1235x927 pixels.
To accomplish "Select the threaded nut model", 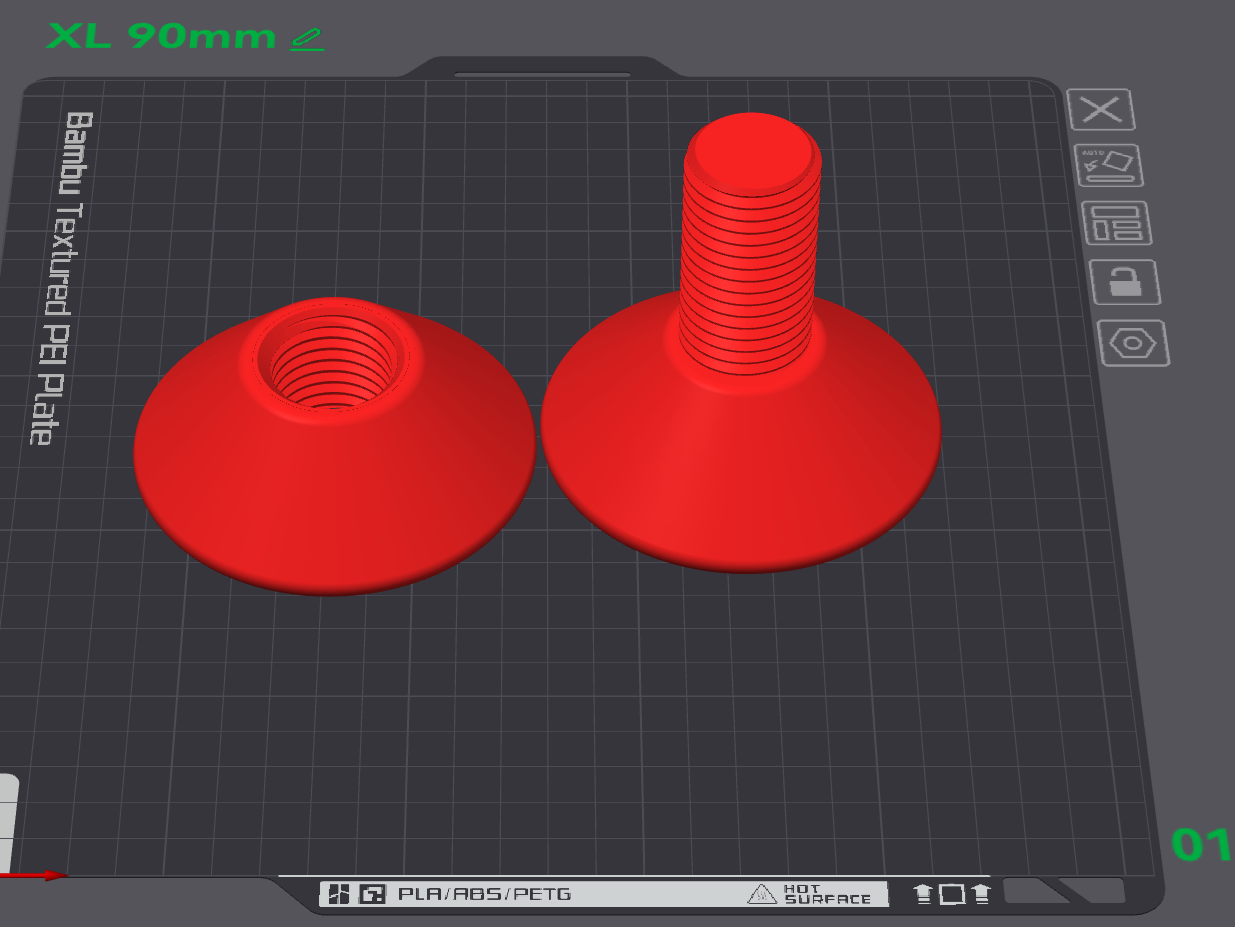I will 334,446.
